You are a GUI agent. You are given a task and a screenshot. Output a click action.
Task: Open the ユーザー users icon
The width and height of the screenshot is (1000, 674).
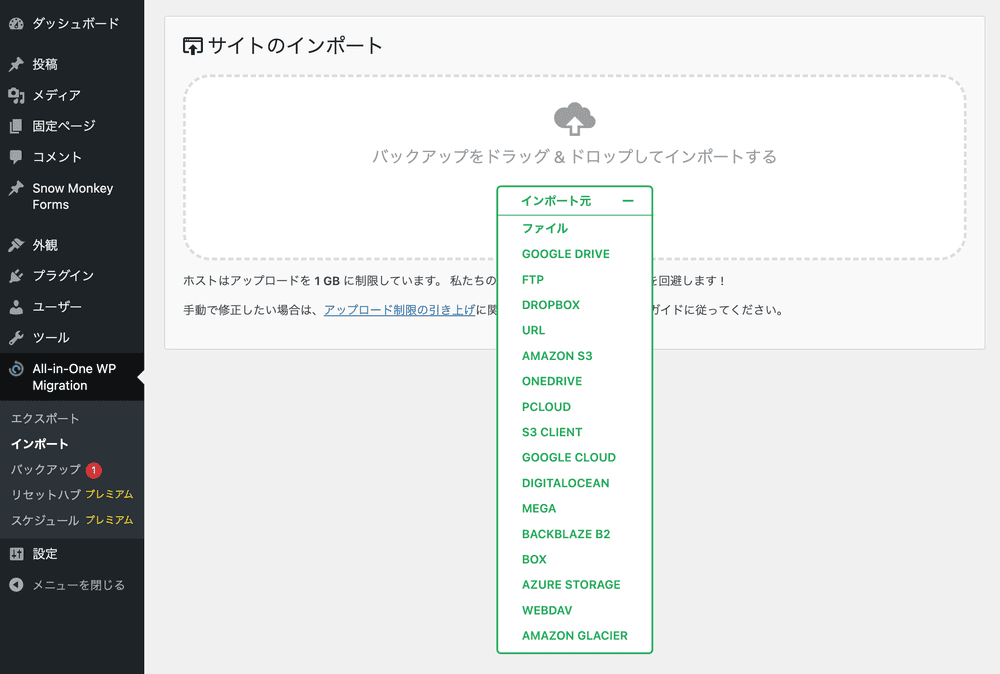(16, 307)
